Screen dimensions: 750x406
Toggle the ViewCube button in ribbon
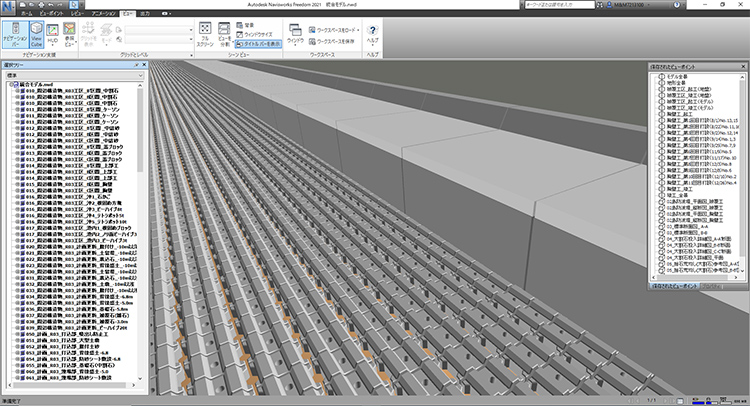(36, 34)
